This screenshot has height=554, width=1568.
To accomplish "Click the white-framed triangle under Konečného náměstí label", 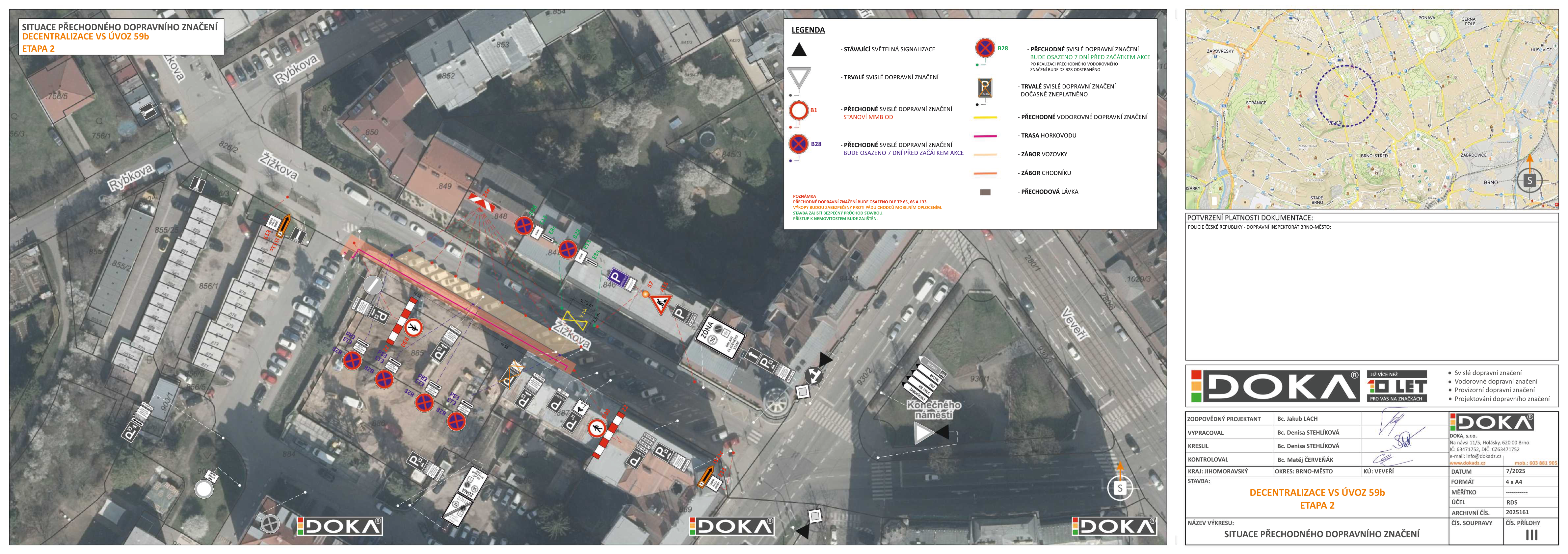I will (x=923, y=433).
